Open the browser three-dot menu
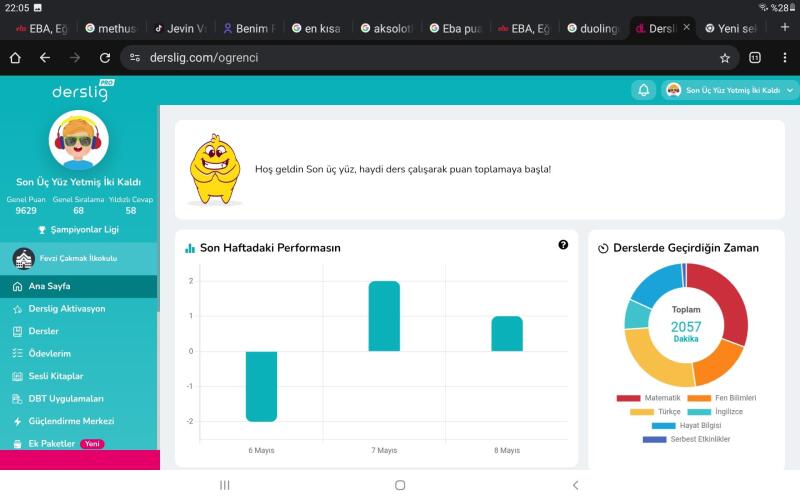This screenshot has width=800, height=500. (783, 58)
